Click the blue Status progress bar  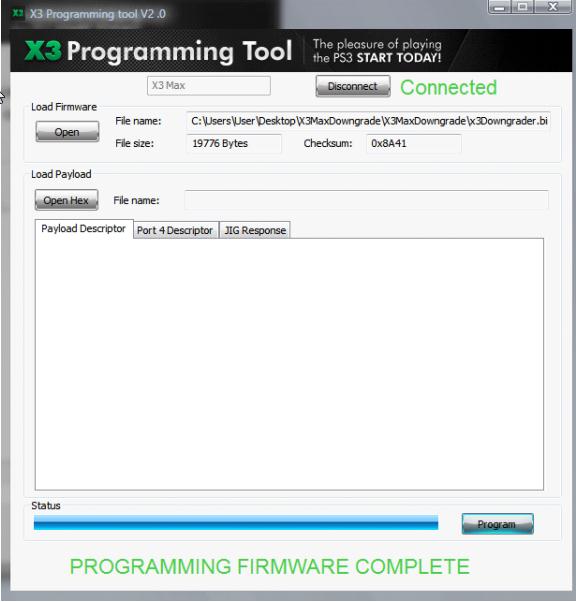[x=236, y=523]
